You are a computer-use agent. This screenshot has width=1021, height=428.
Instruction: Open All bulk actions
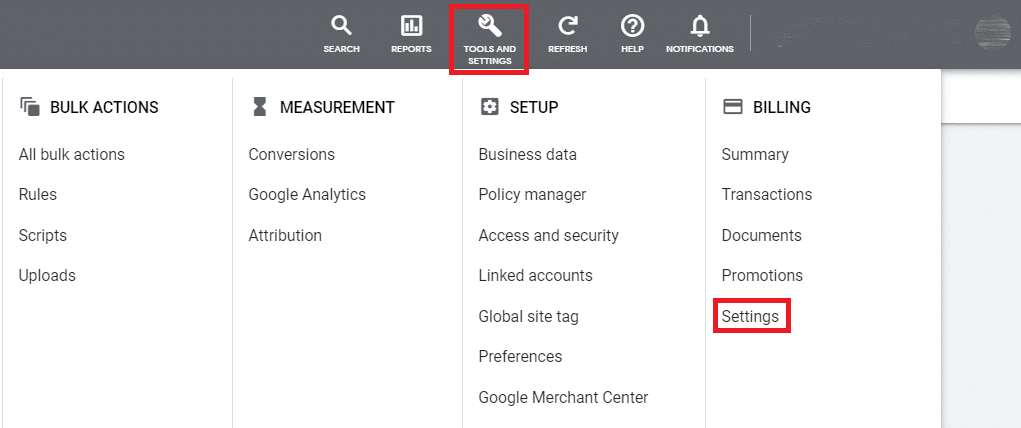[71, 154]
